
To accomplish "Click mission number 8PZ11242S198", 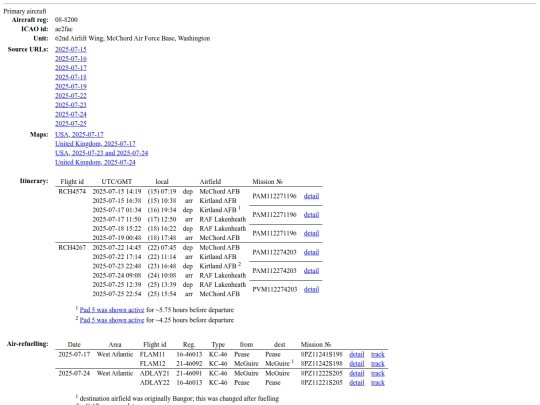I will click(322, 364).
